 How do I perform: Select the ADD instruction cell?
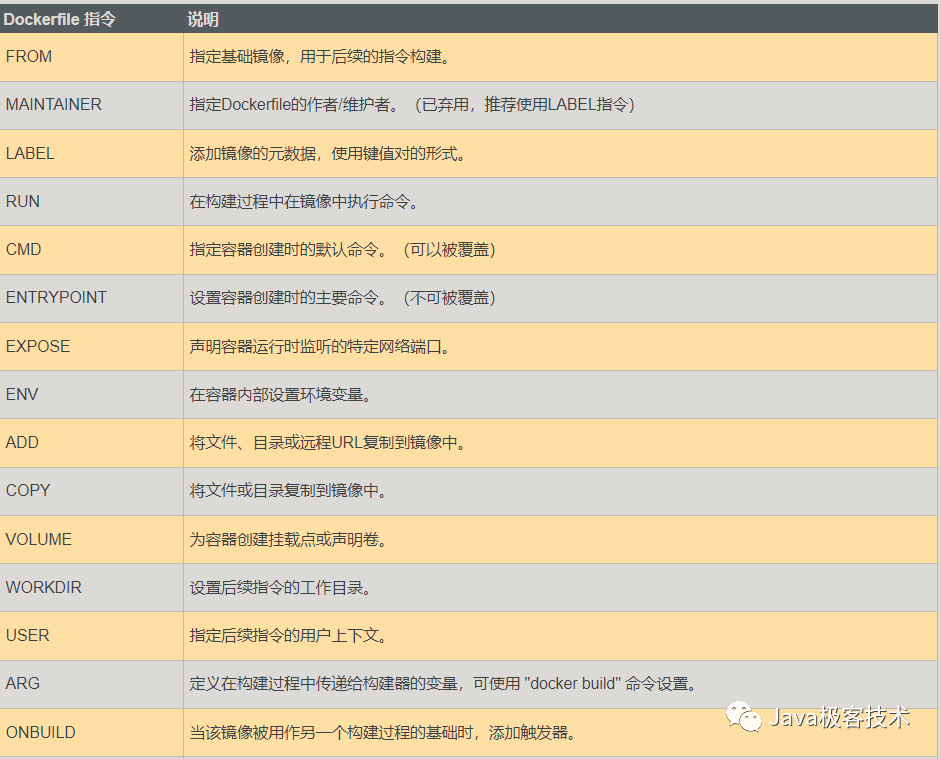point(91,443)
